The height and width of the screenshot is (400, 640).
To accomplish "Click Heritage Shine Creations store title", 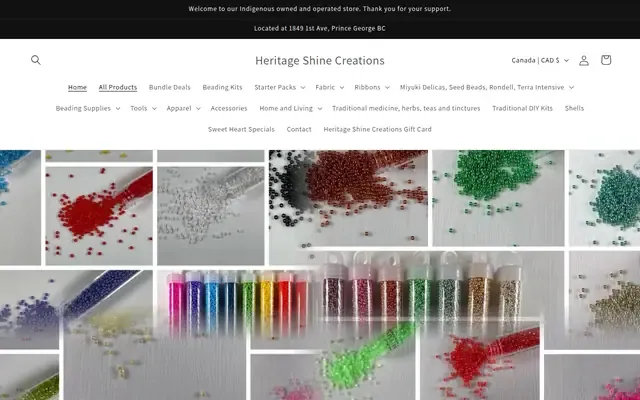I will 320,60.
